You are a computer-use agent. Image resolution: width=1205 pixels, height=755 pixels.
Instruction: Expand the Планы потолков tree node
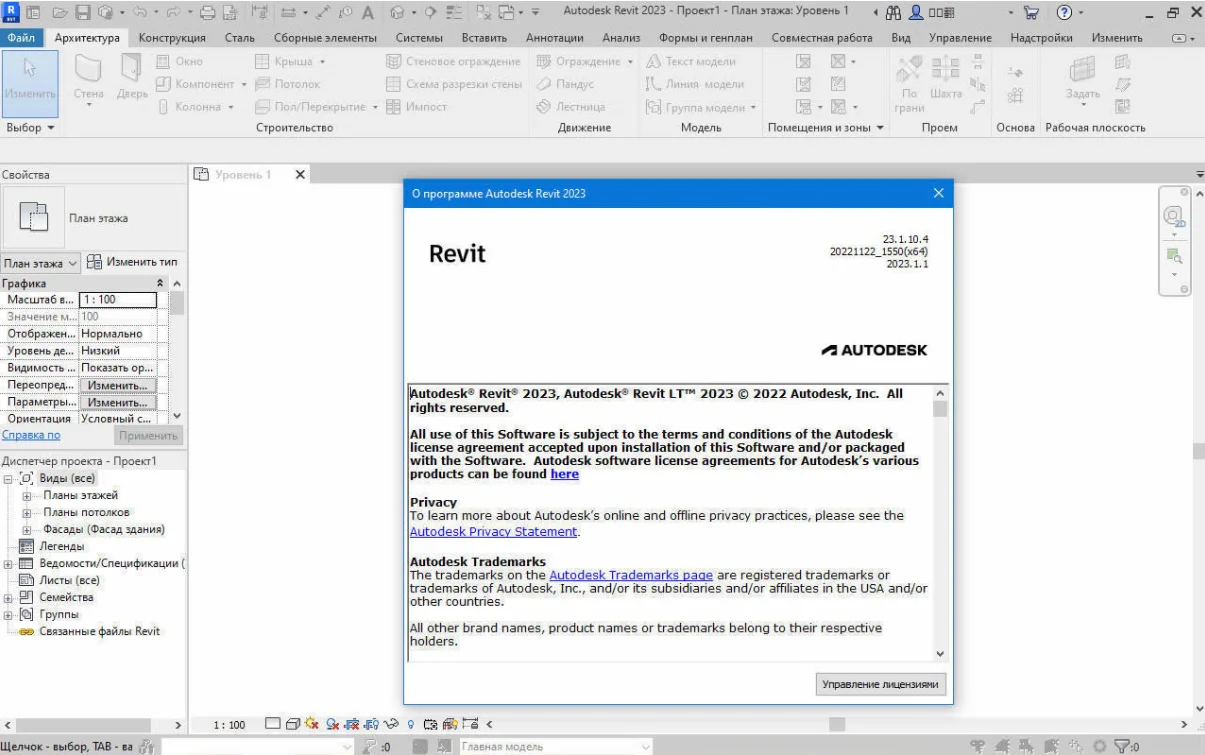[x=28, y=512]
